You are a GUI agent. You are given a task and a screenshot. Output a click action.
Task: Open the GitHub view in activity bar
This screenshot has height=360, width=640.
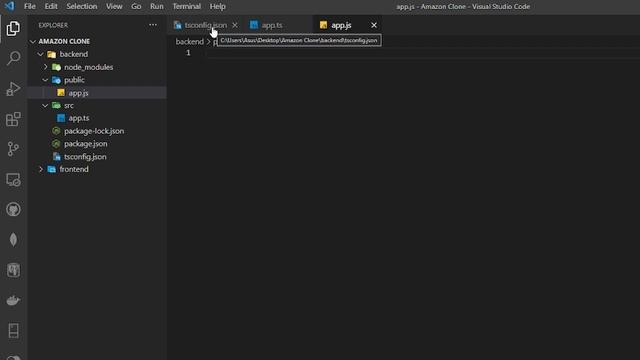(x=13, y=209)
